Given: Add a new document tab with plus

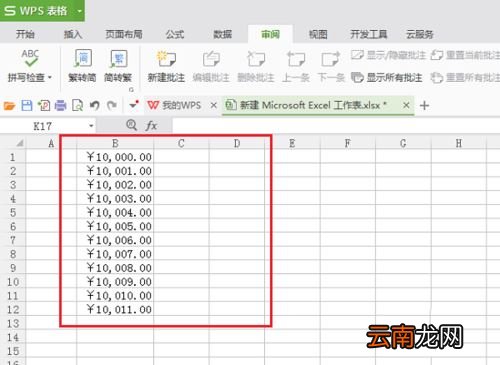Looking at the screenshot, I should pyautogui.click(x=424, y=106).
